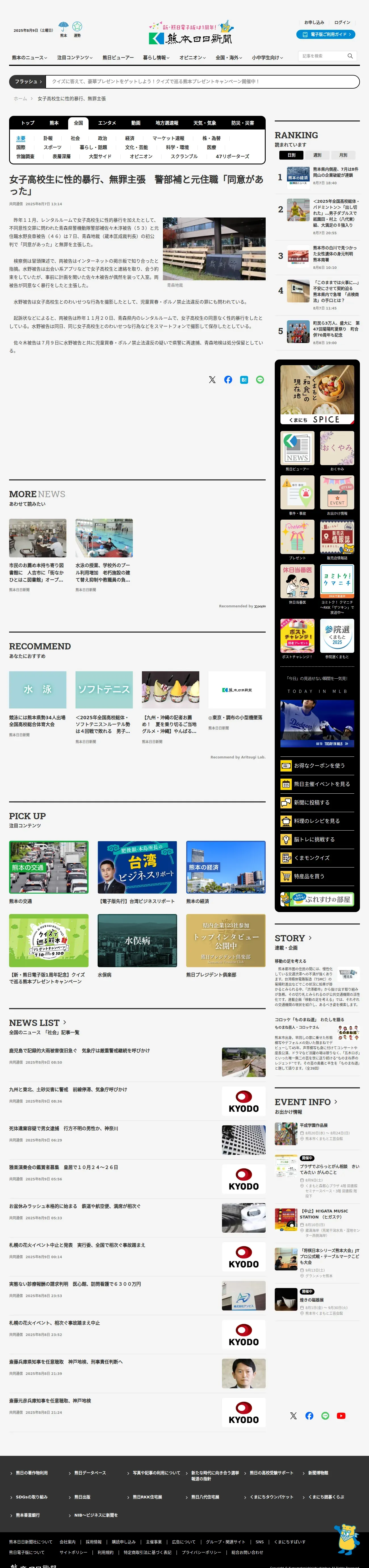The height and width of the screenshot is (1568, 369).
Task: Open the LINE icon in bottom social row
Action: coord(325,1416)
